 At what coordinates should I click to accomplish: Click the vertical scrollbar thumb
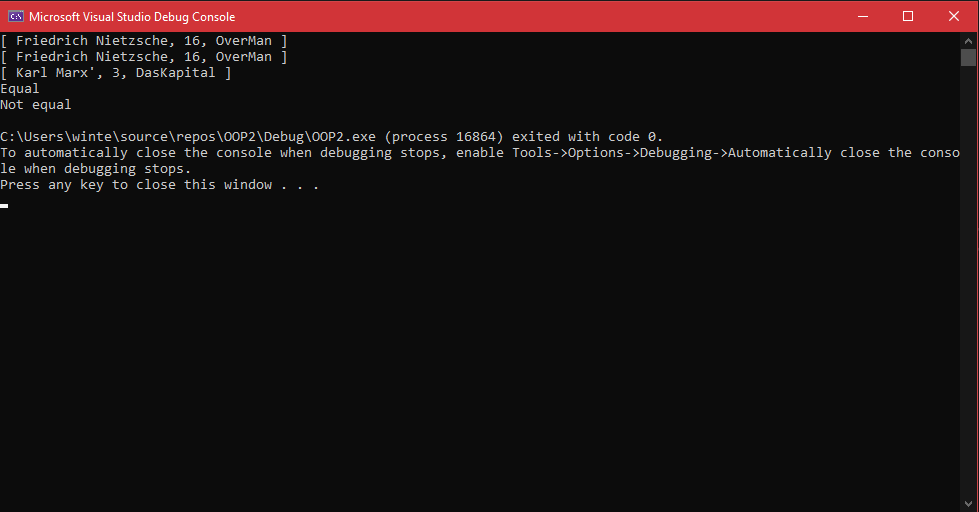(968, 57)
